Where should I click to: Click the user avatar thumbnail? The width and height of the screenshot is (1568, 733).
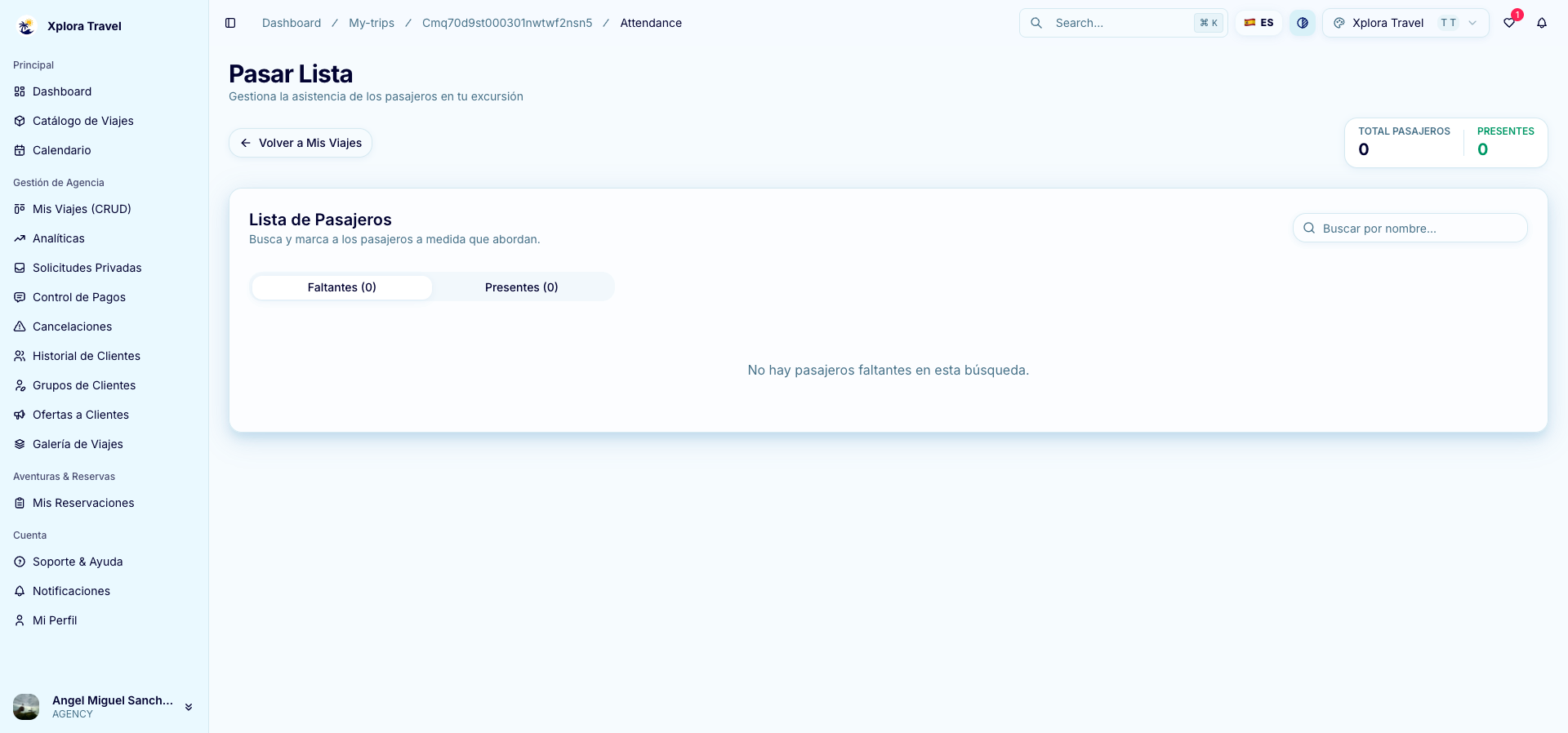(26, 707)
